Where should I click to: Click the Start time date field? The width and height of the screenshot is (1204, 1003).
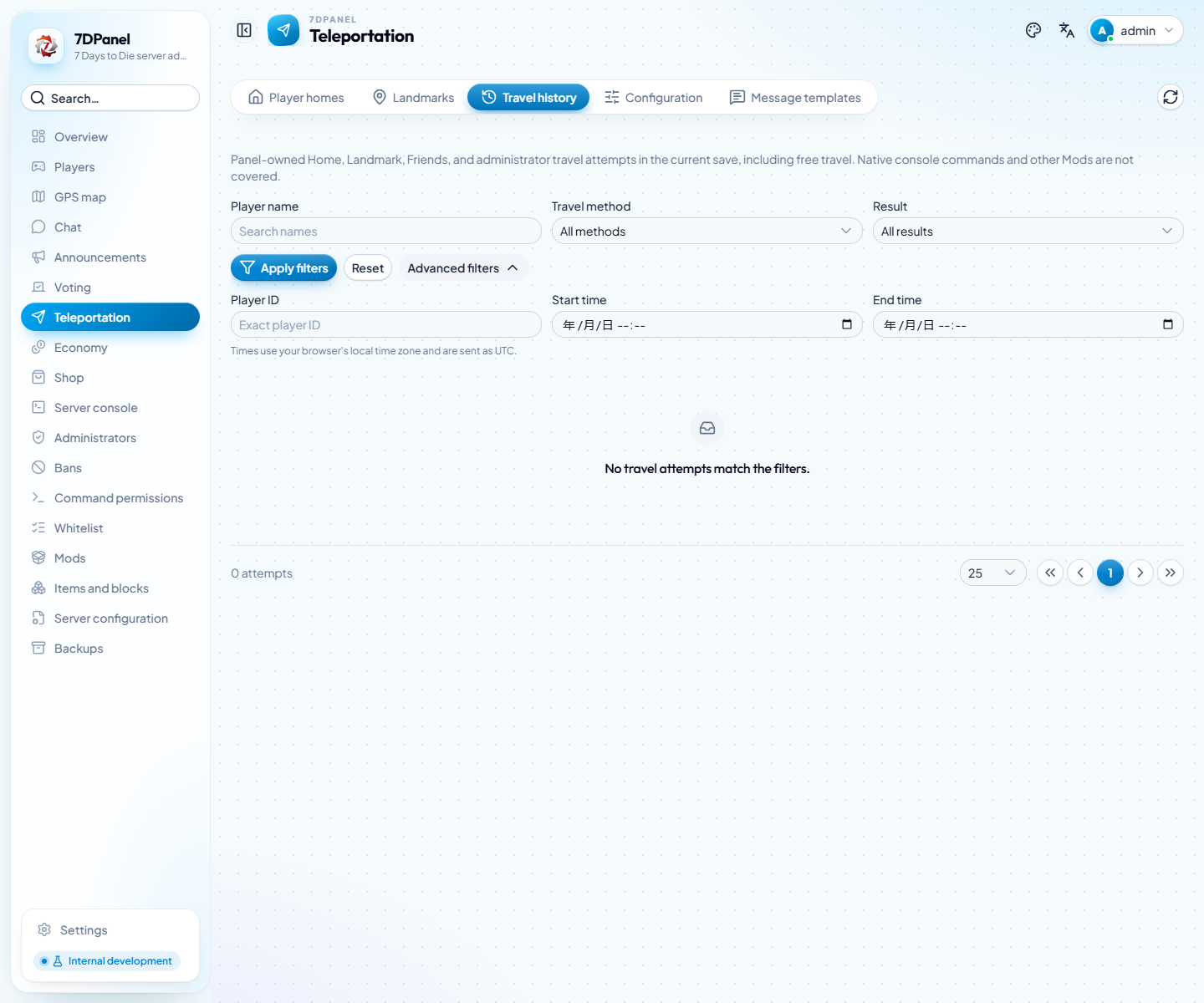click(707, 324)
